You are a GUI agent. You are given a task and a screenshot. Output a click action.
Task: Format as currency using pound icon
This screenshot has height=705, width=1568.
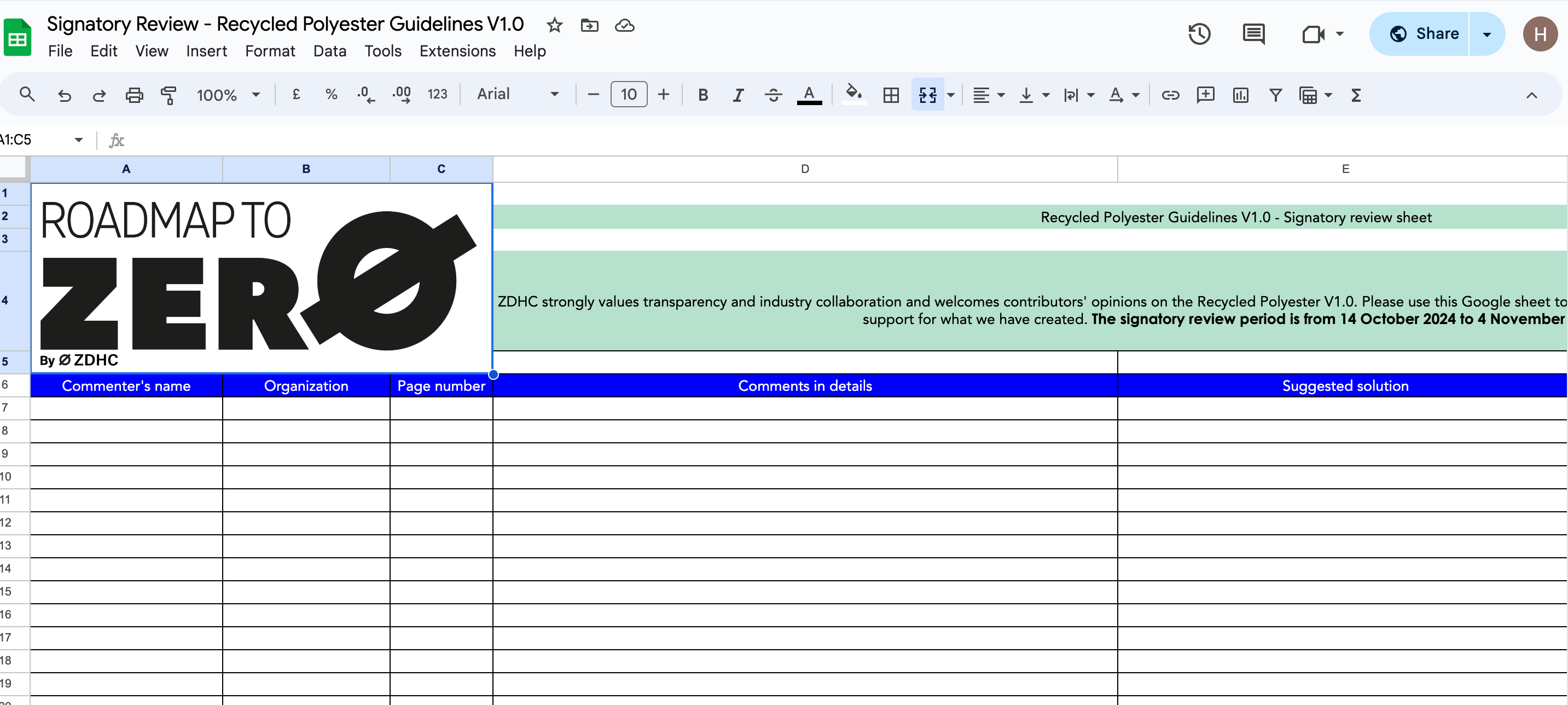point(297,94)
